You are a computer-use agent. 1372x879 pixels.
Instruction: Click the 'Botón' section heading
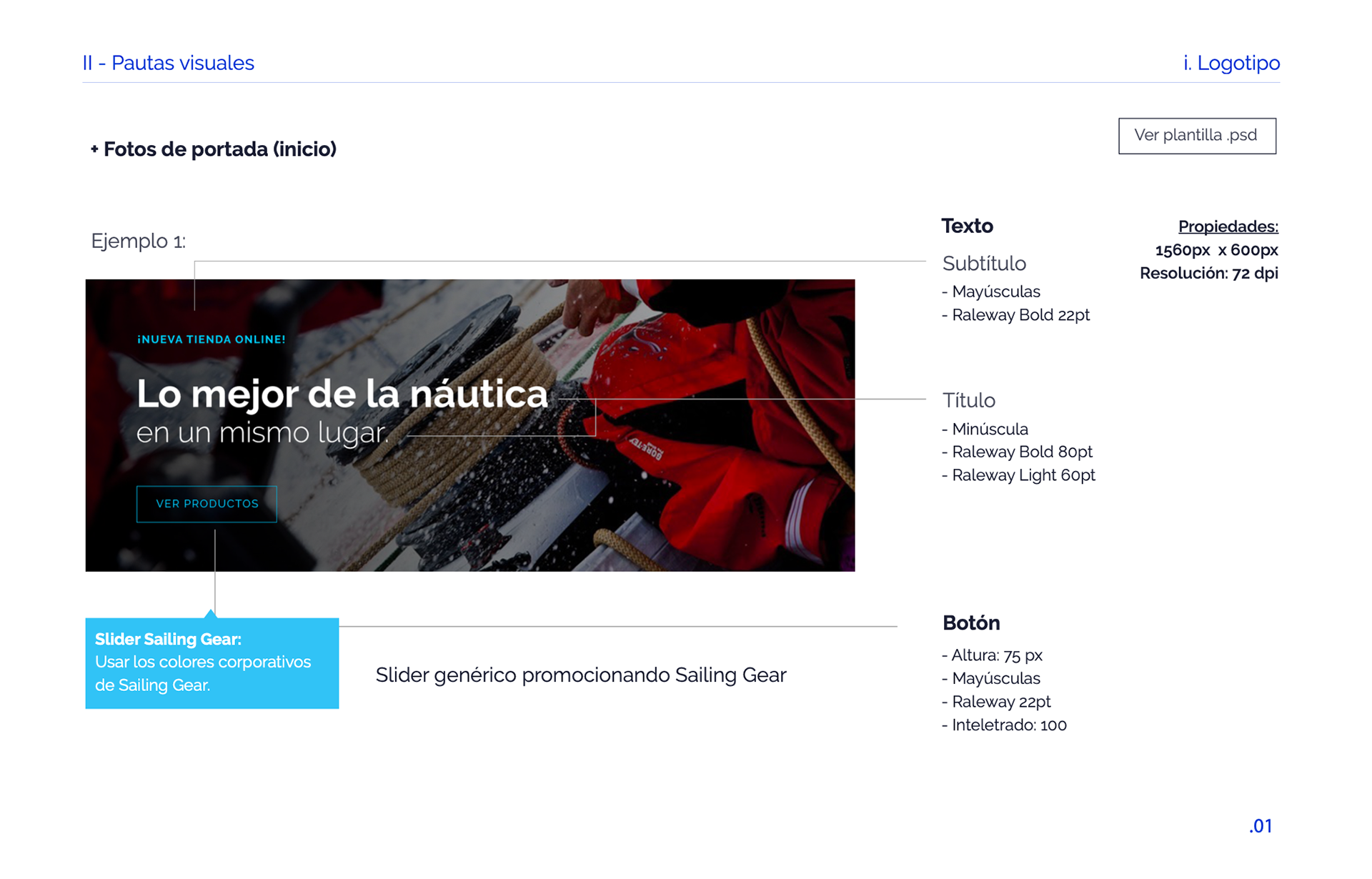pos(970,622)
